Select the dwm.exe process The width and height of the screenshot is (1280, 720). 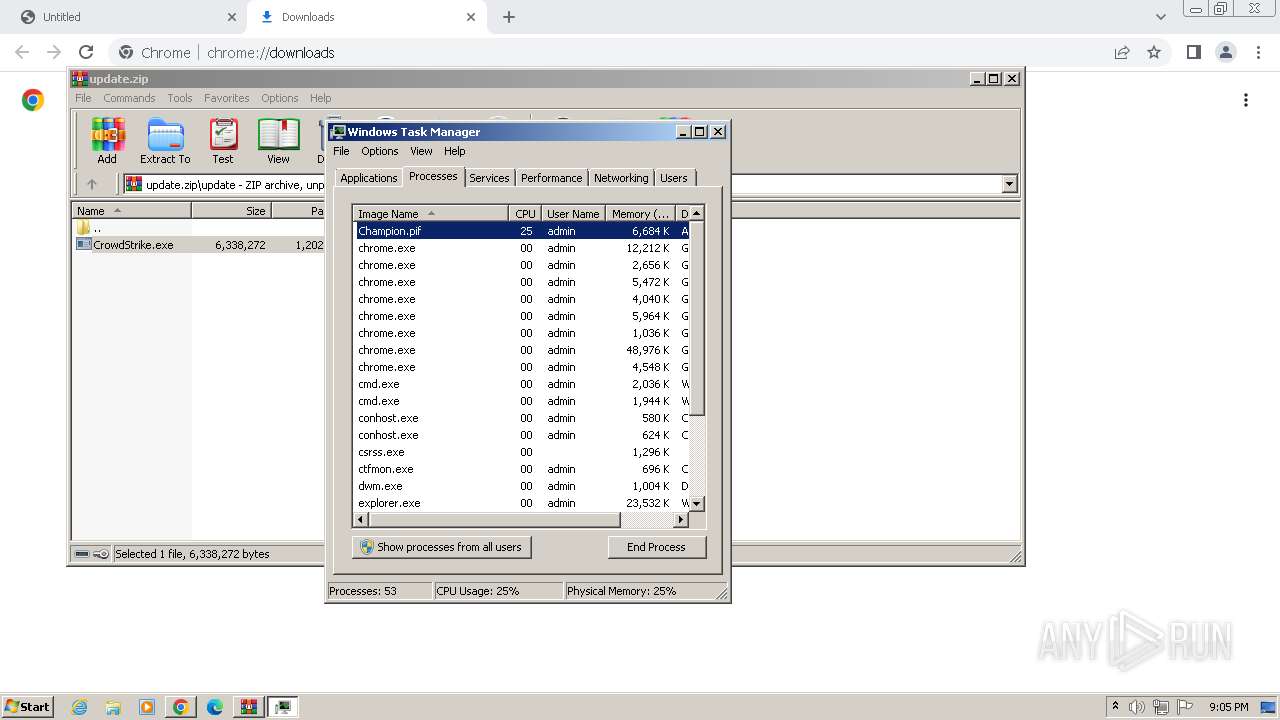tap(522, 486)
